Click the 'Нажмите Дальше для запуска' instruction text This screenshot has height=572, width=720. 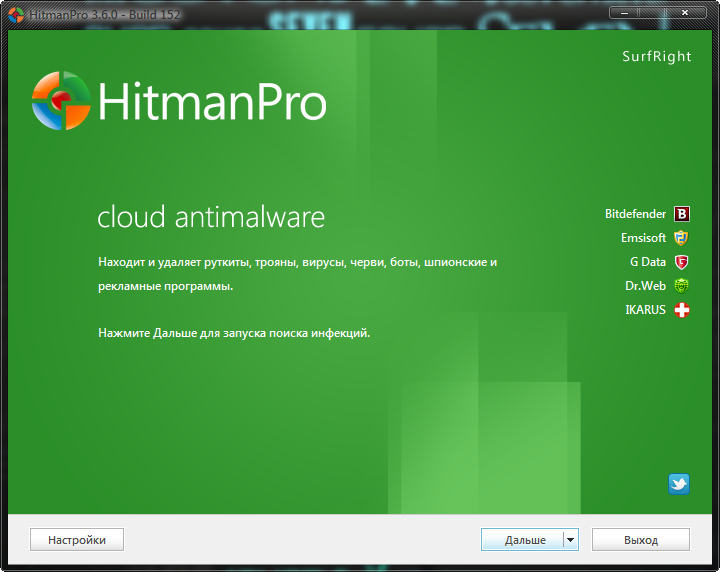click(x=234, y=333)
